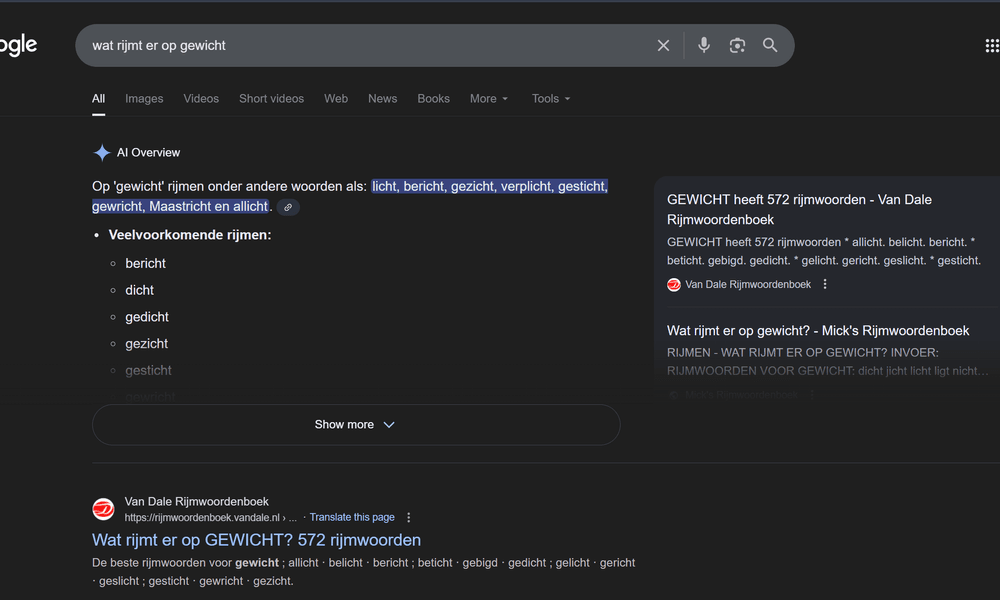Open the Books search tab

[x=433, y=98]
